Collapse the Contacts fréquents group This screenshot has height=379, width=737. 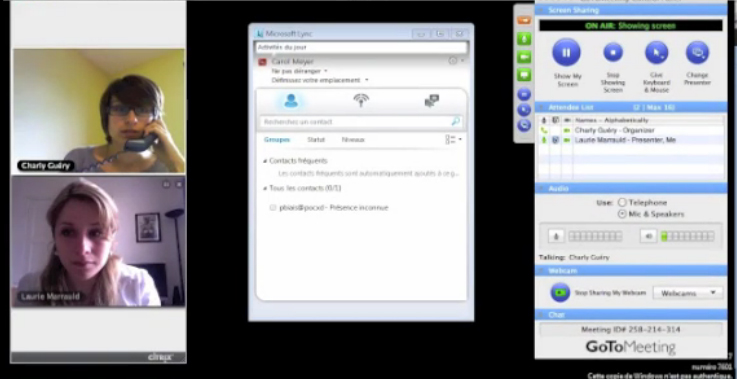pos(265,161)
